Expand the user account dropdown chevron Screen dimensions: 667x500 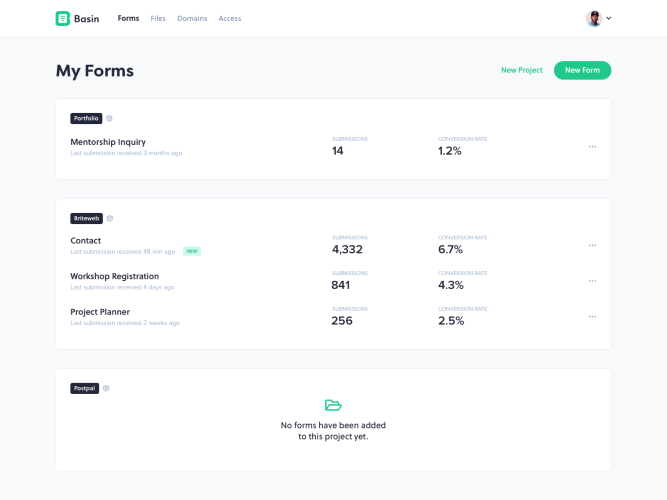(x=609, y=18)
